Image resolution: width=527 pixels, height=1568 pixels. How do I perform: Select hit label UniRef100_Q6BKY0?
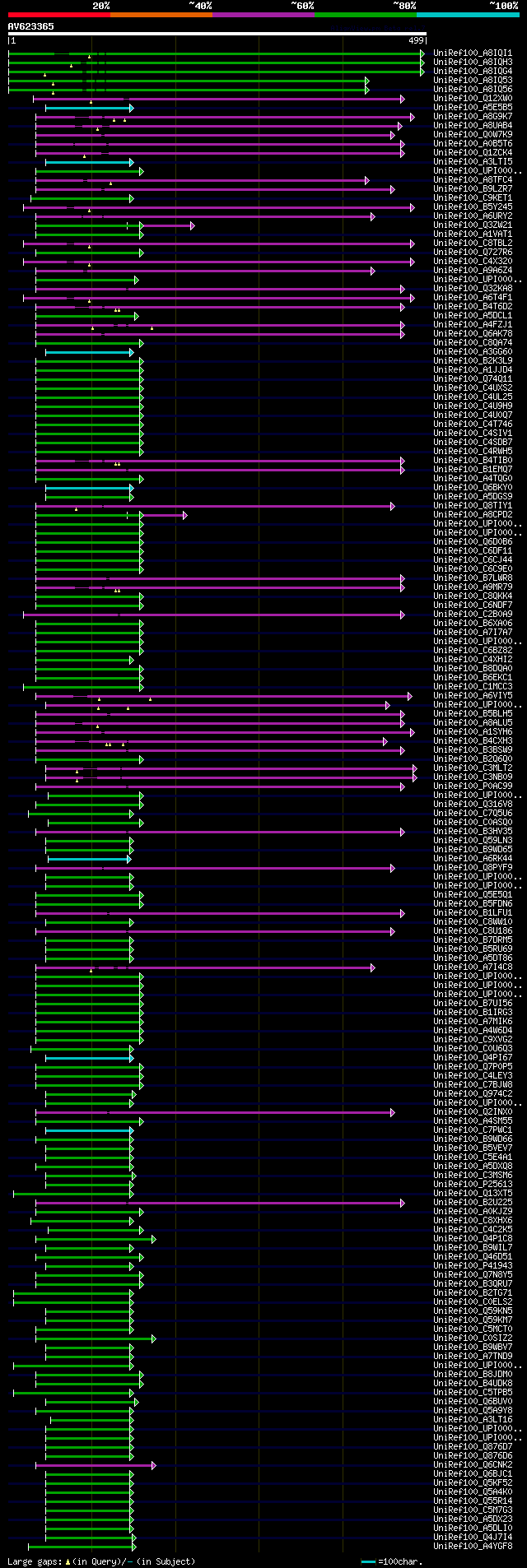point(473,488)
